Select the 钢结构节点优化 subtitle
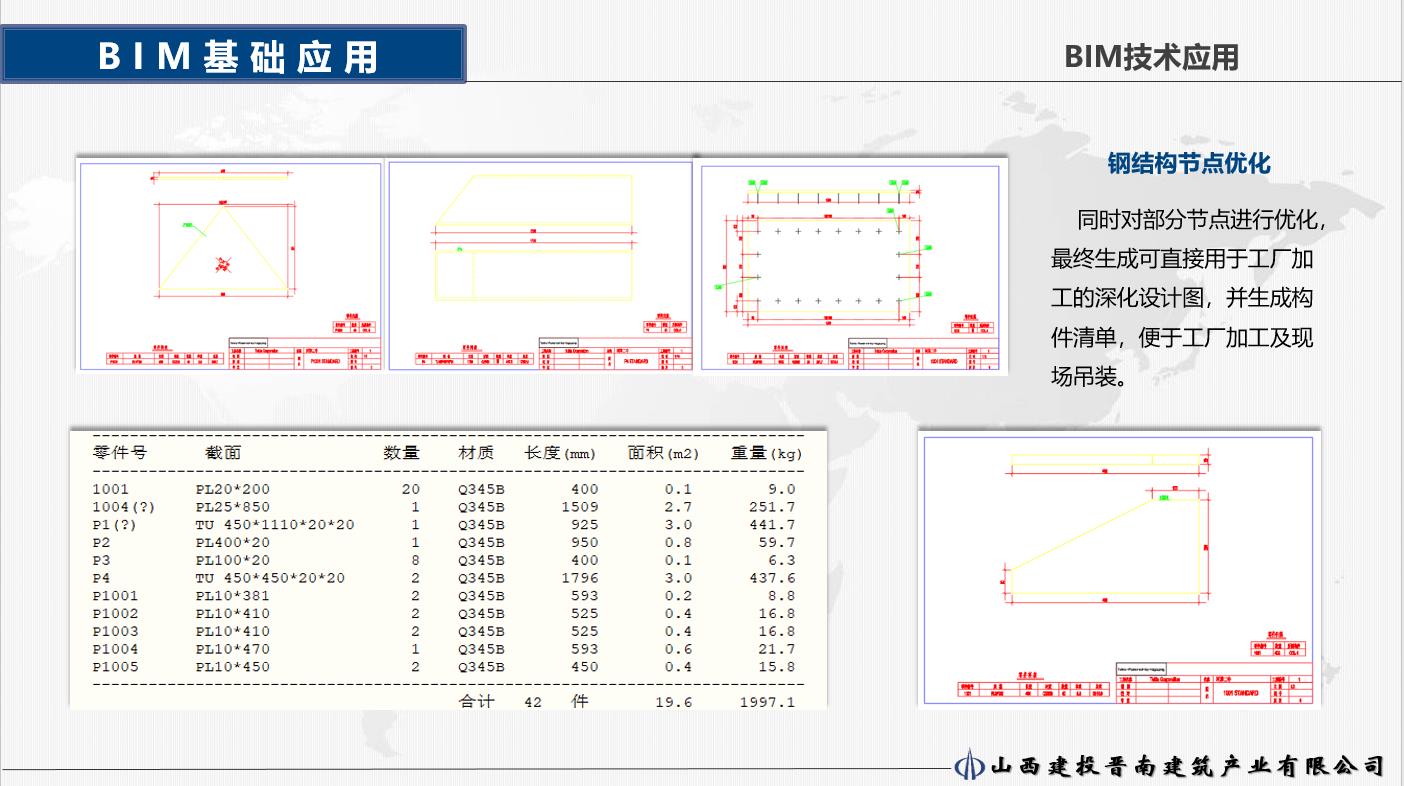 (x=1189, y=163)
